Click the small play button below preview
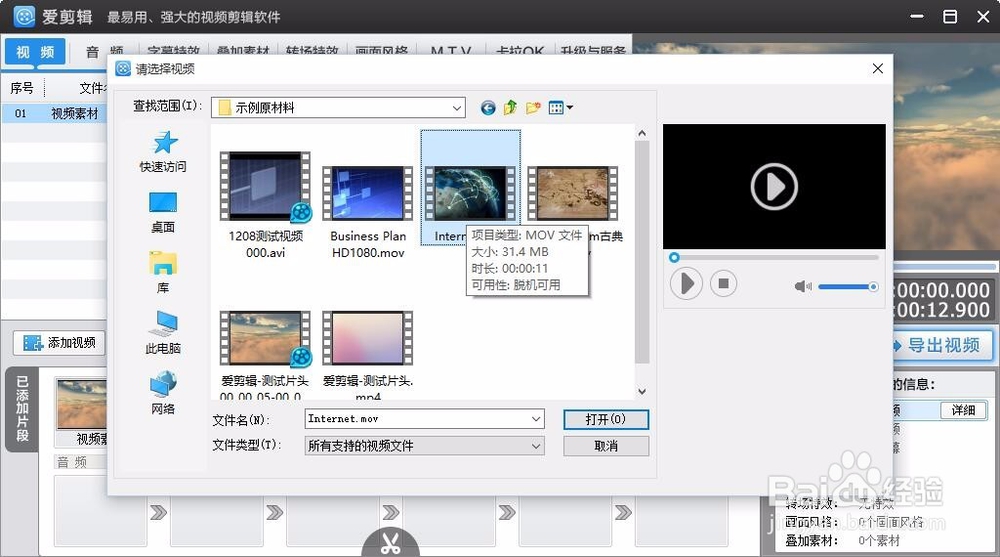 686,283
